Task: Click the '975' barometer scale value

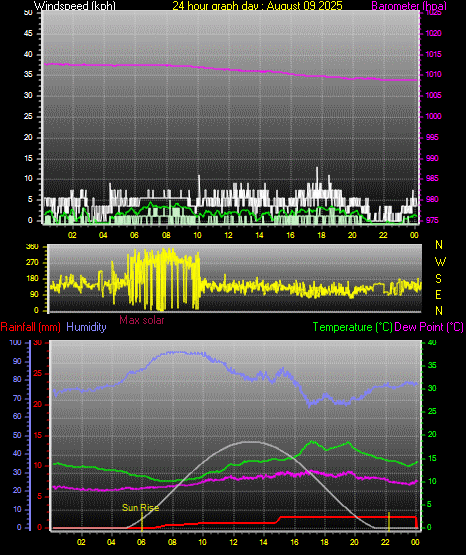Action: click(x=432, y=220)
